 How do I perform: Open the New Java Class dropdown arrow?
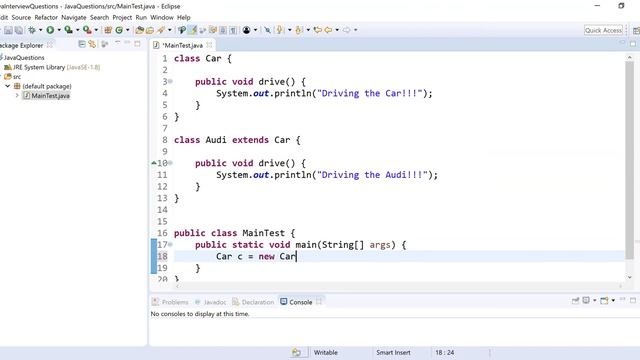pos(128,30)
